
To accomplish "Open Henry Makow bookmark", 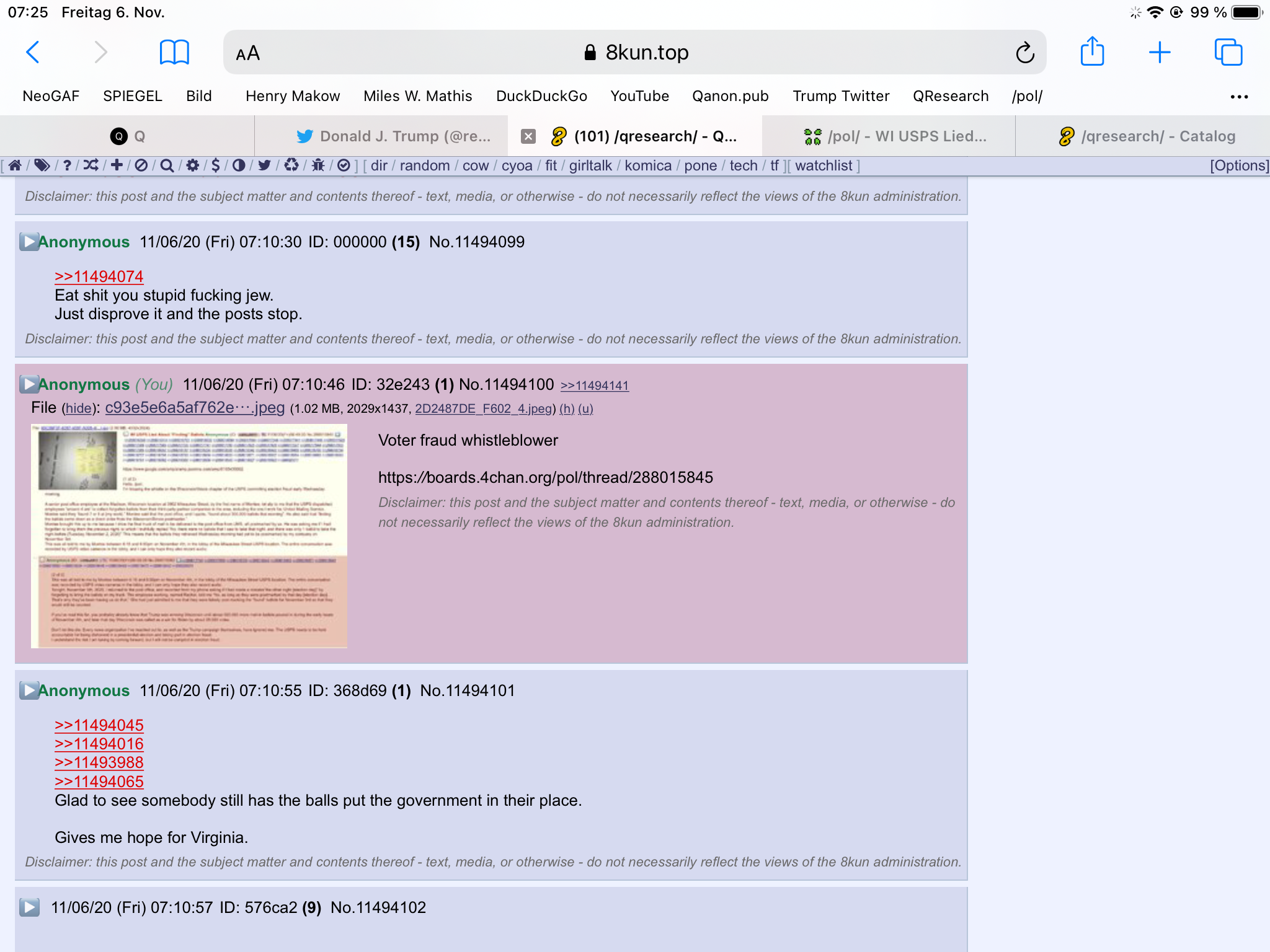I will (x=293, y=96).
